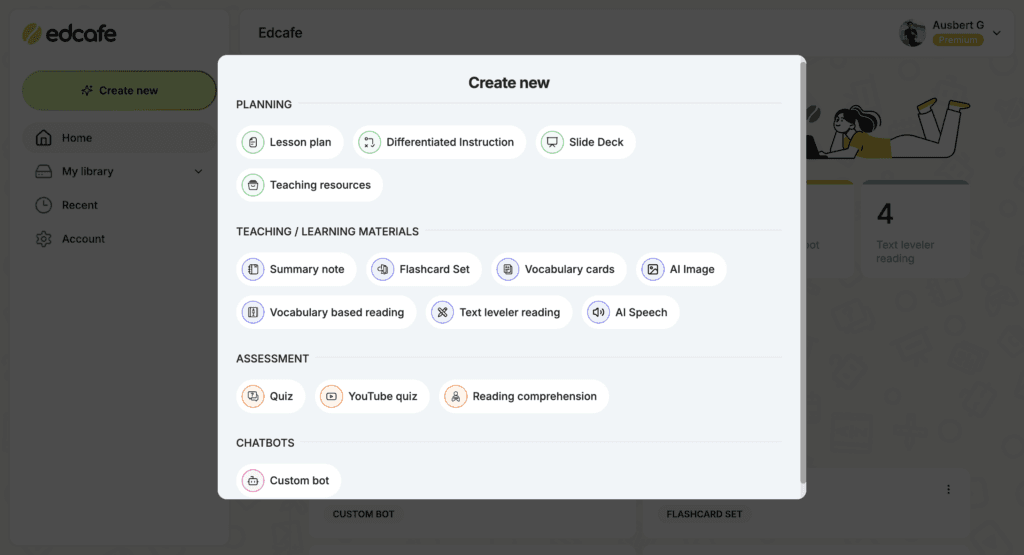Click the My library drive icon
Image resolution: width=1024 pixels, height=555 pixels.
43,172
